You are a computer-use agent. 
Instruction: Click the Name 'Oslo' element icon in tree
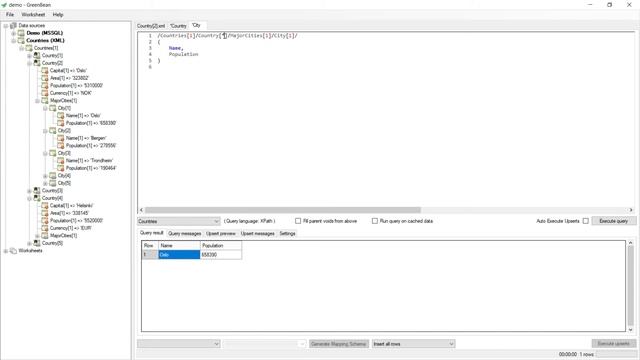61,116
